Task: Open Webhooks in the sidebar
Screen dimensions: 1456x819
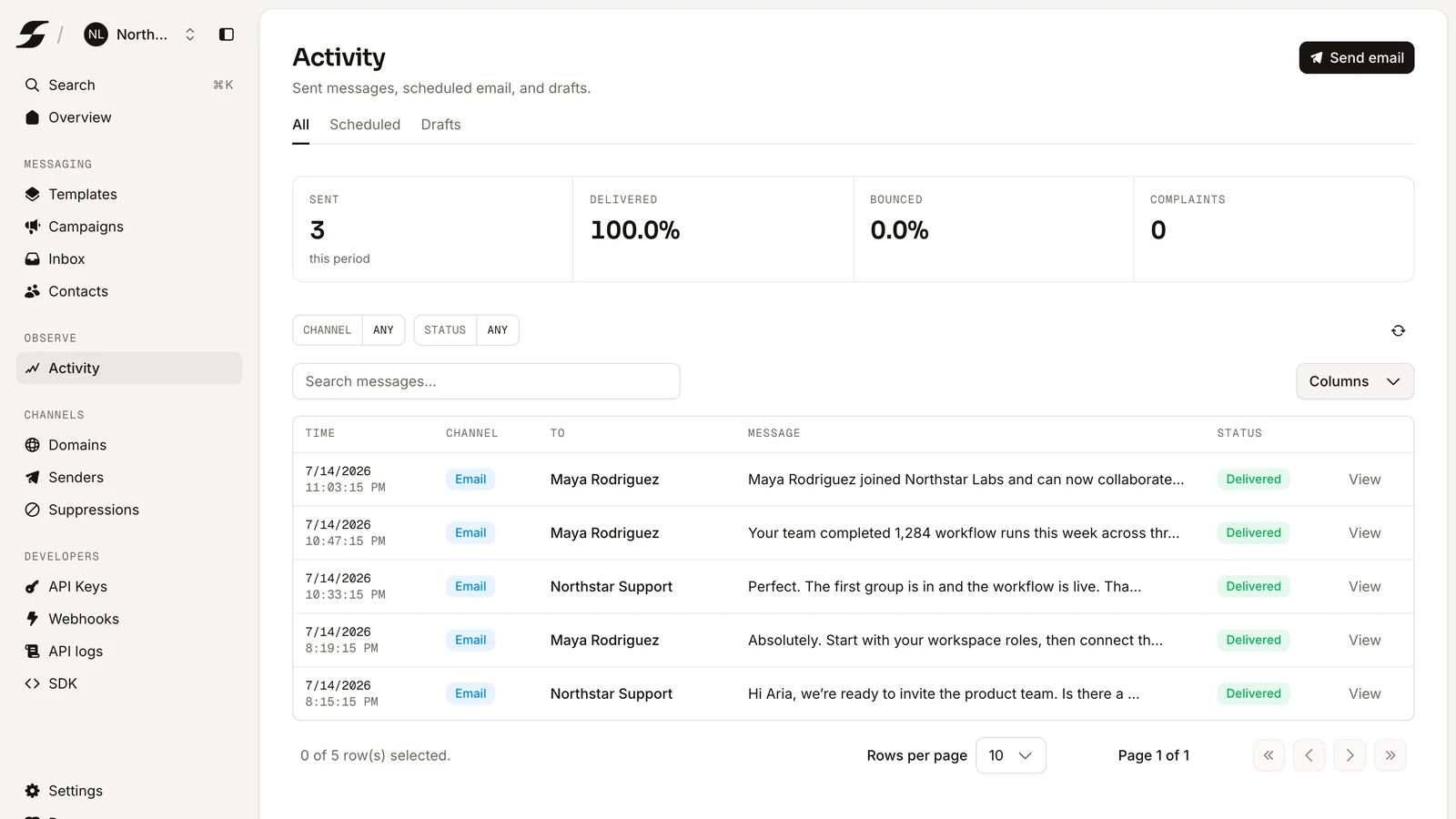Action: (x=129, y=619)
